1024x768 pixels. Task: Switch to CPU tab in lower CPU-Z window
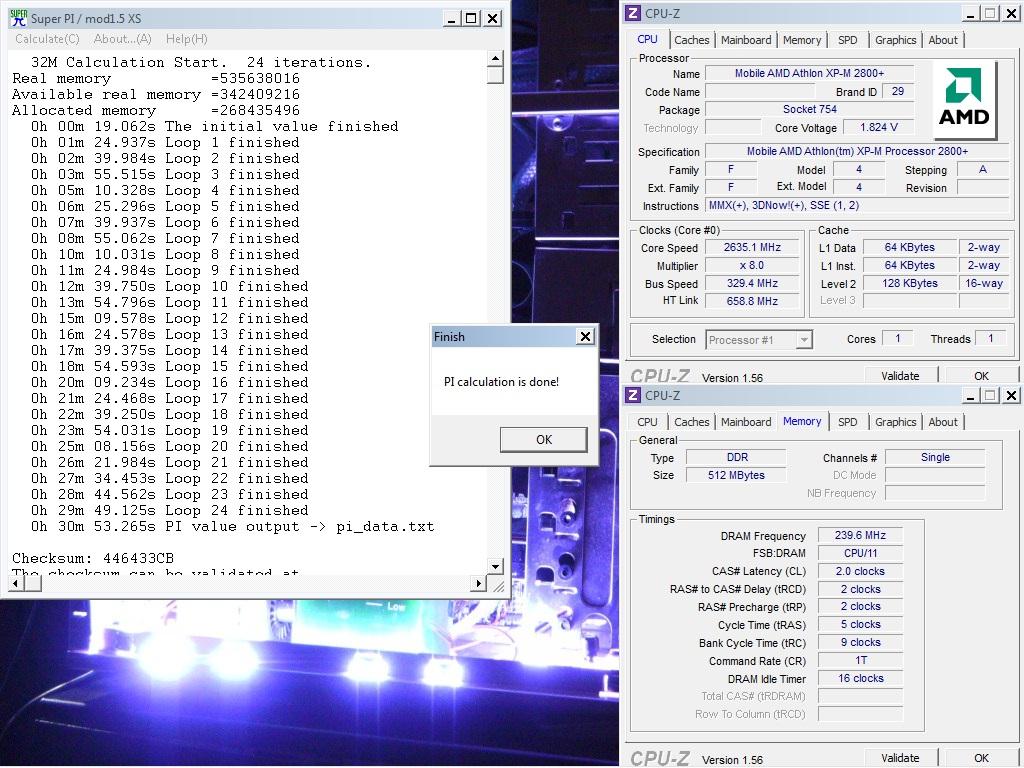pos(647,422)
